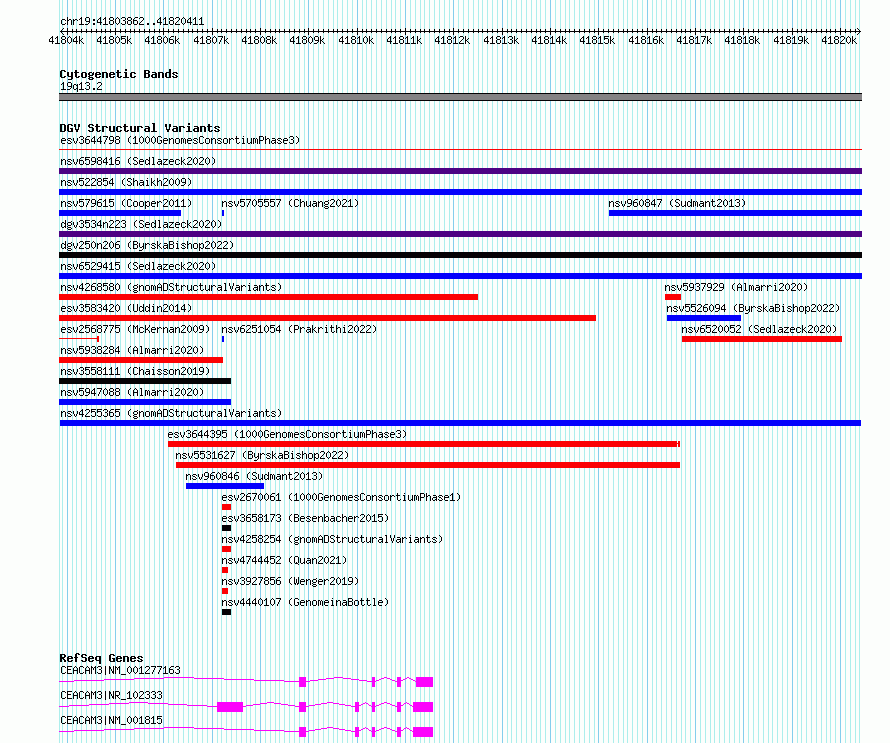Click the dgv250n206 (ByrskaBishop2022) black bar
890x743 pixels.
(460, 255)
